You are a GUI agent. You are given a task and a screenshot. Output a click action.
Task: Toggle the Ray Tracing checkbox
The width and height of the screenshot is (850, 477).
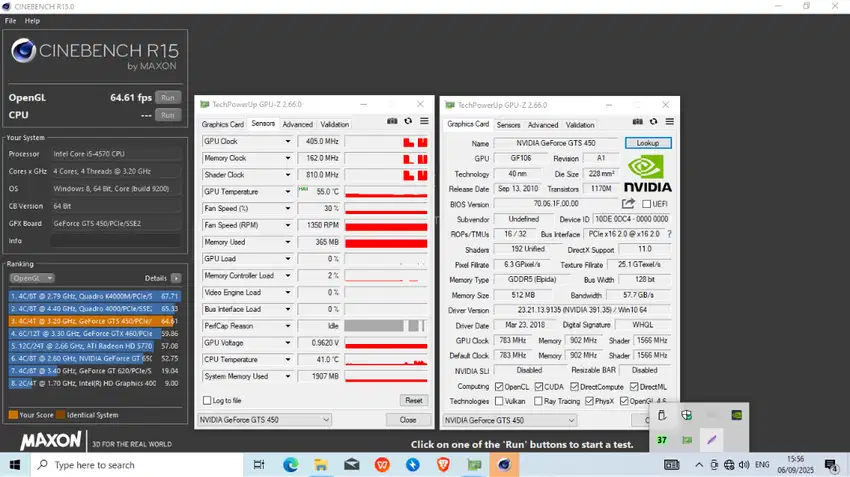(x=538, y=401)
